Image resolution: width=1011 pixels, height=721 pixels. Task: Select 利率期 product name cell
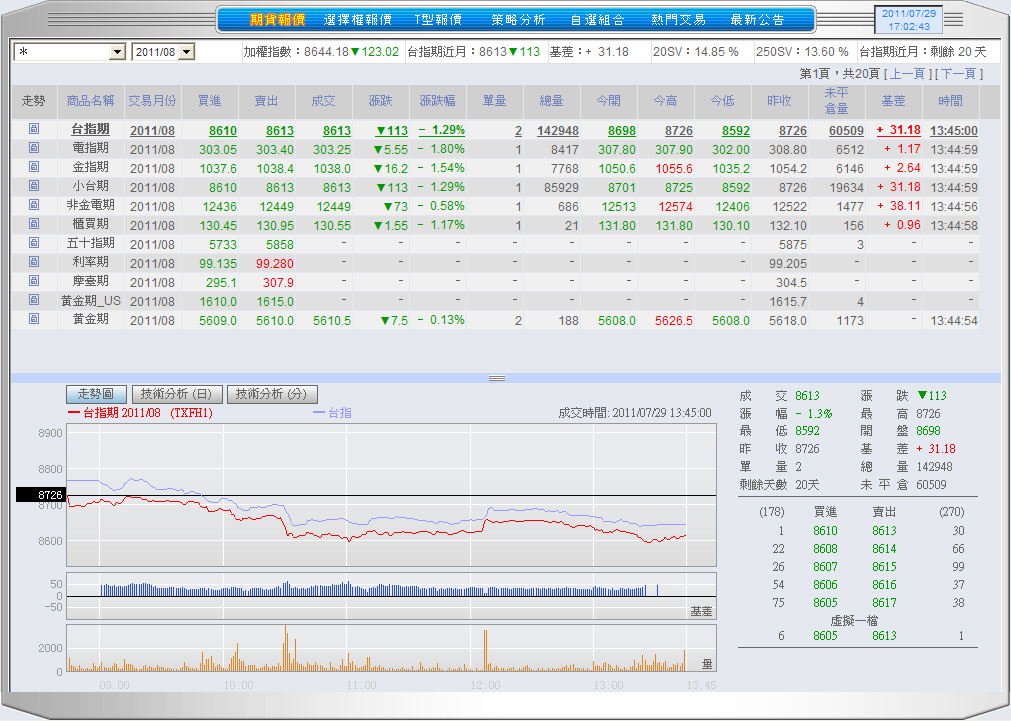[90, 262]
